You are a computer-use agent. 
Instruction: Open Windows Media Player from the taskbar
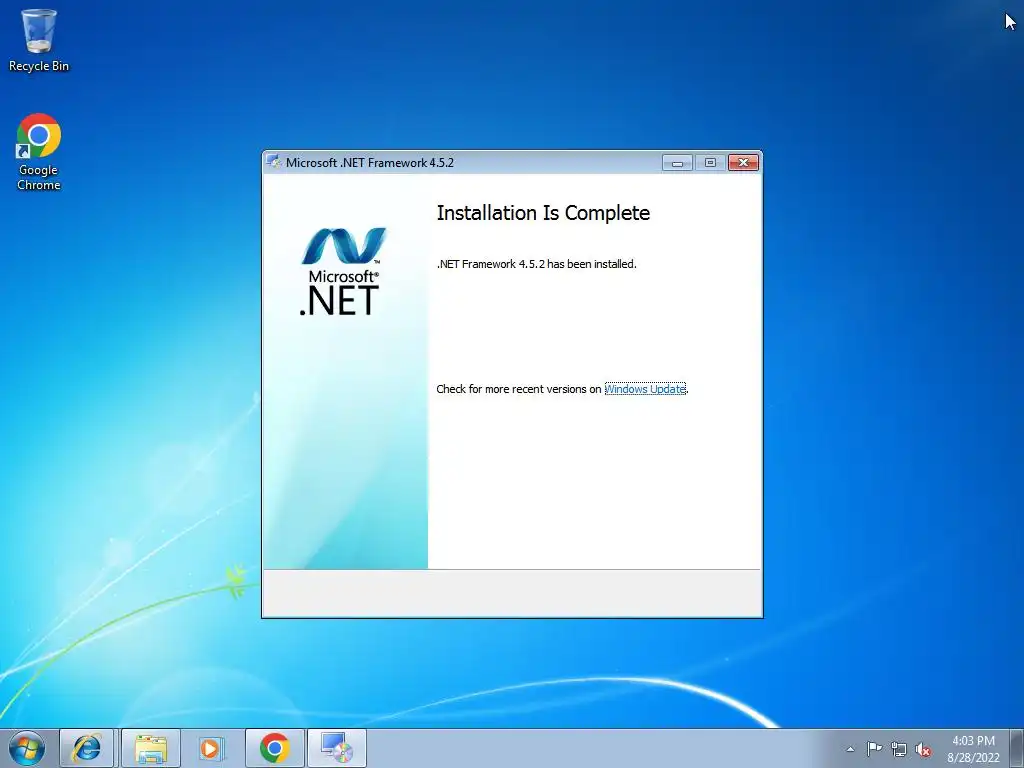coord(211,748)
